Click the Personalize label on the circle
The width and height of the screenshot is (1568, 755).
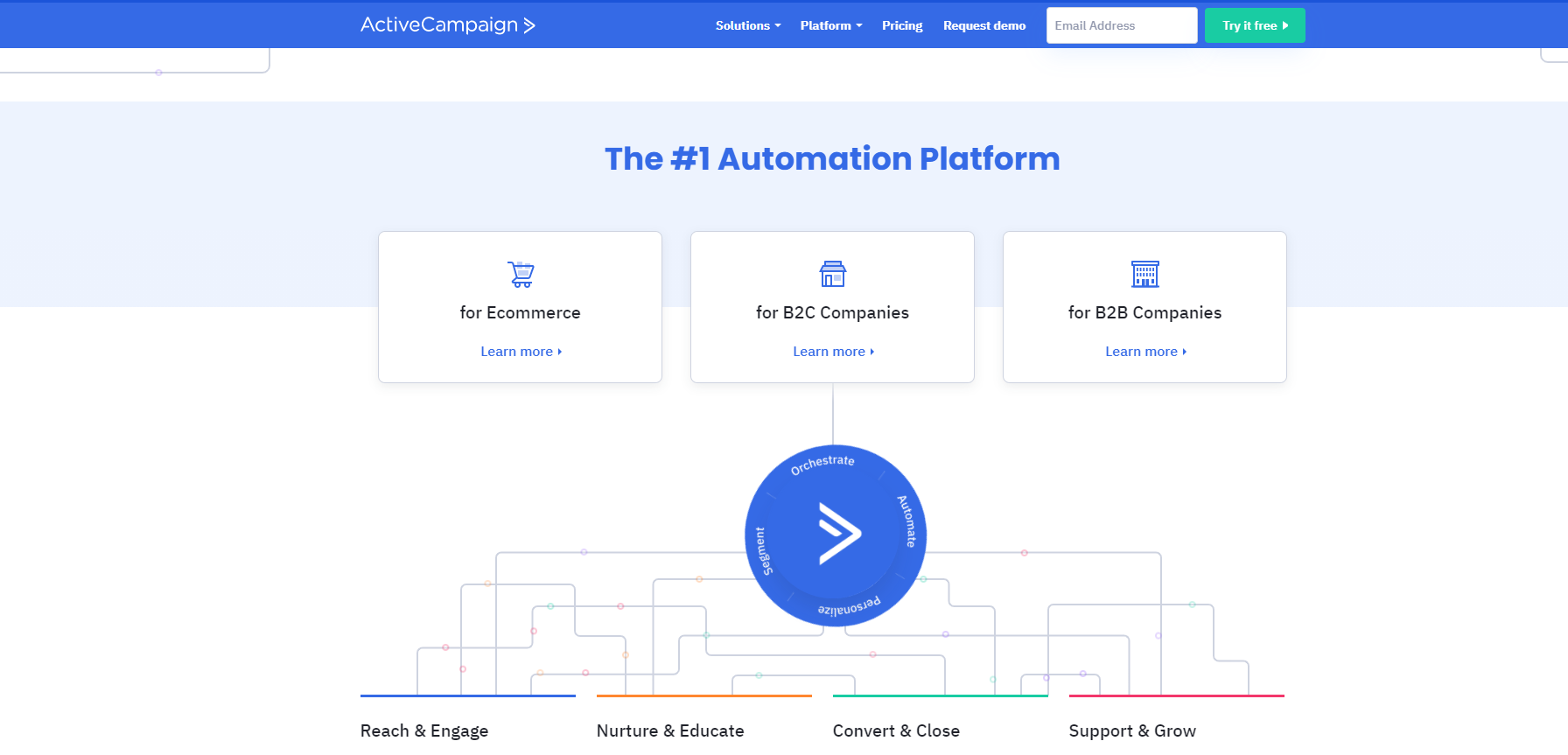(850, 605)
